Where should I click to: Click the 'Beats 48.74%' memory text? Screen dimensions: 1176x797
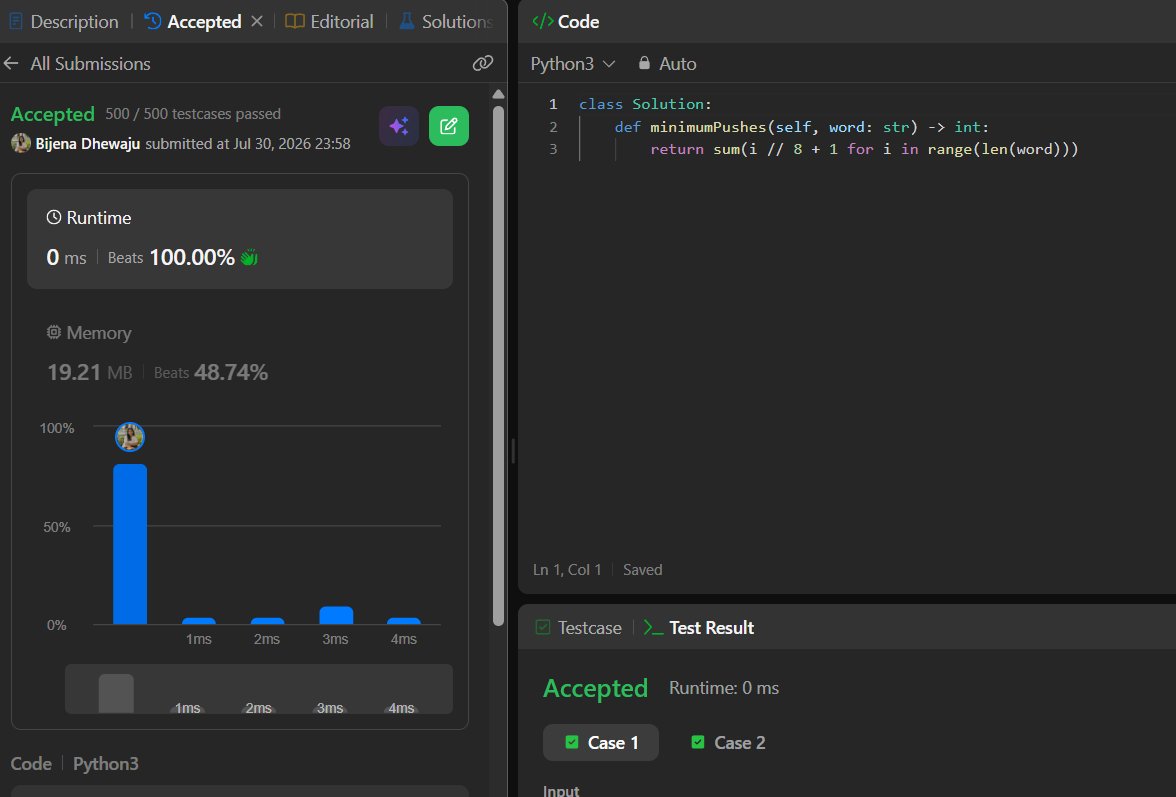211,372
